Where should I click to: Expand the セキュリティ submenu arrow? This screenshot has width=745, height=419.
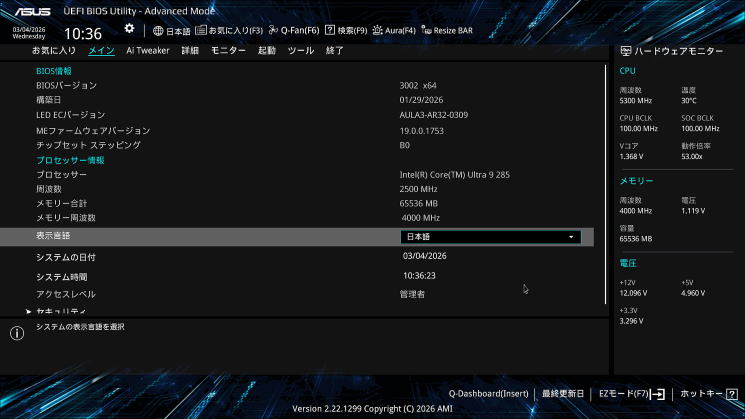[x=29, y=312]
